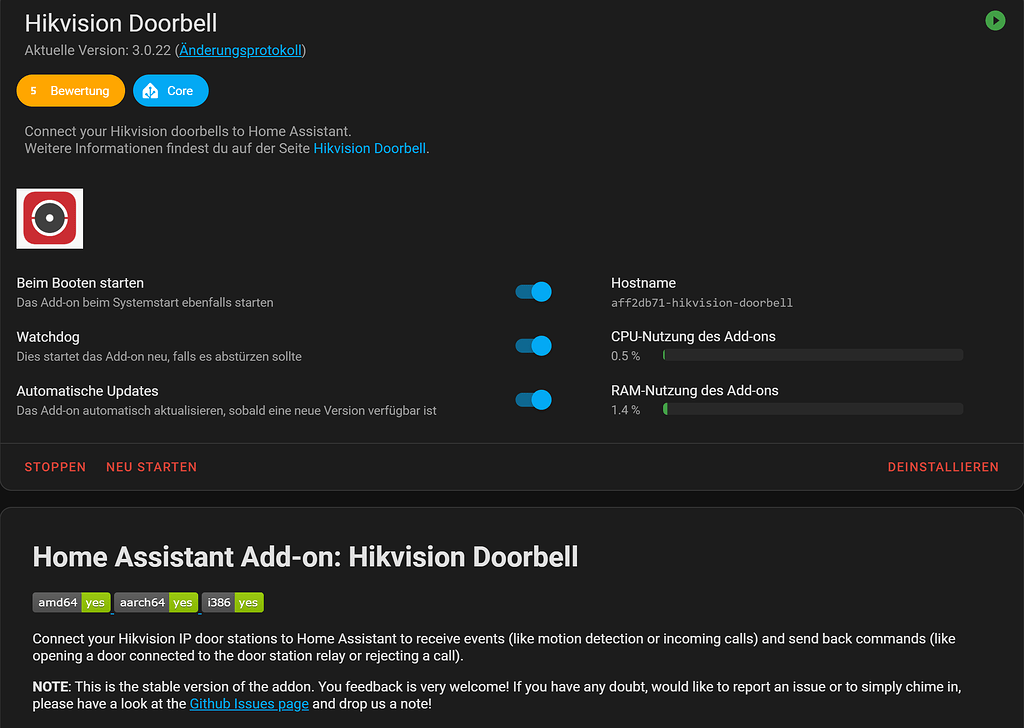Click the amd64 architecture badge

(71, 602)
